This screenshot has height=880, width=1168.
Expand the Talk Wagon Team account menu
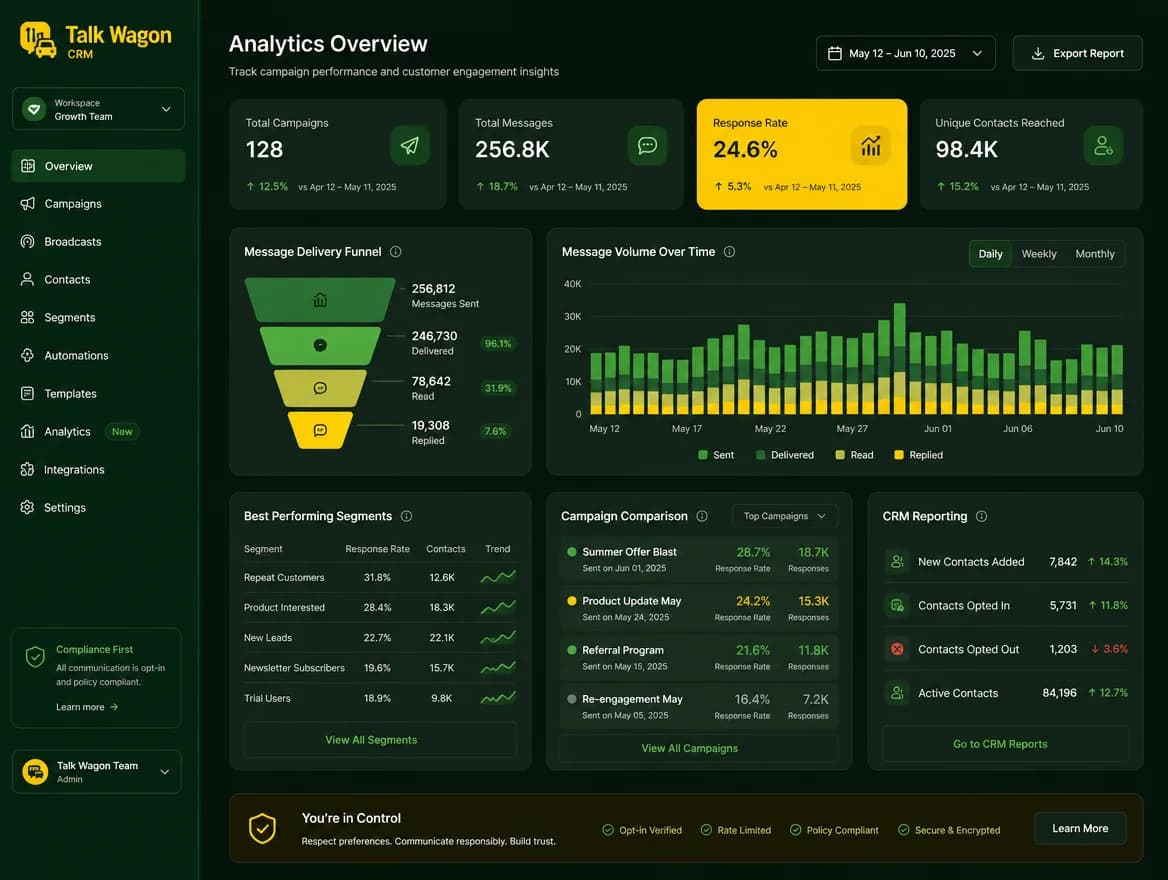coord(97,772)
